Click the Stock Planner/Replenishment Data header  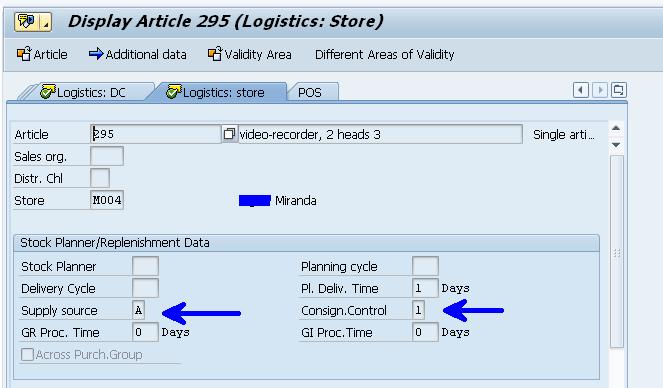pyautogui.click(x=115, y=243)
